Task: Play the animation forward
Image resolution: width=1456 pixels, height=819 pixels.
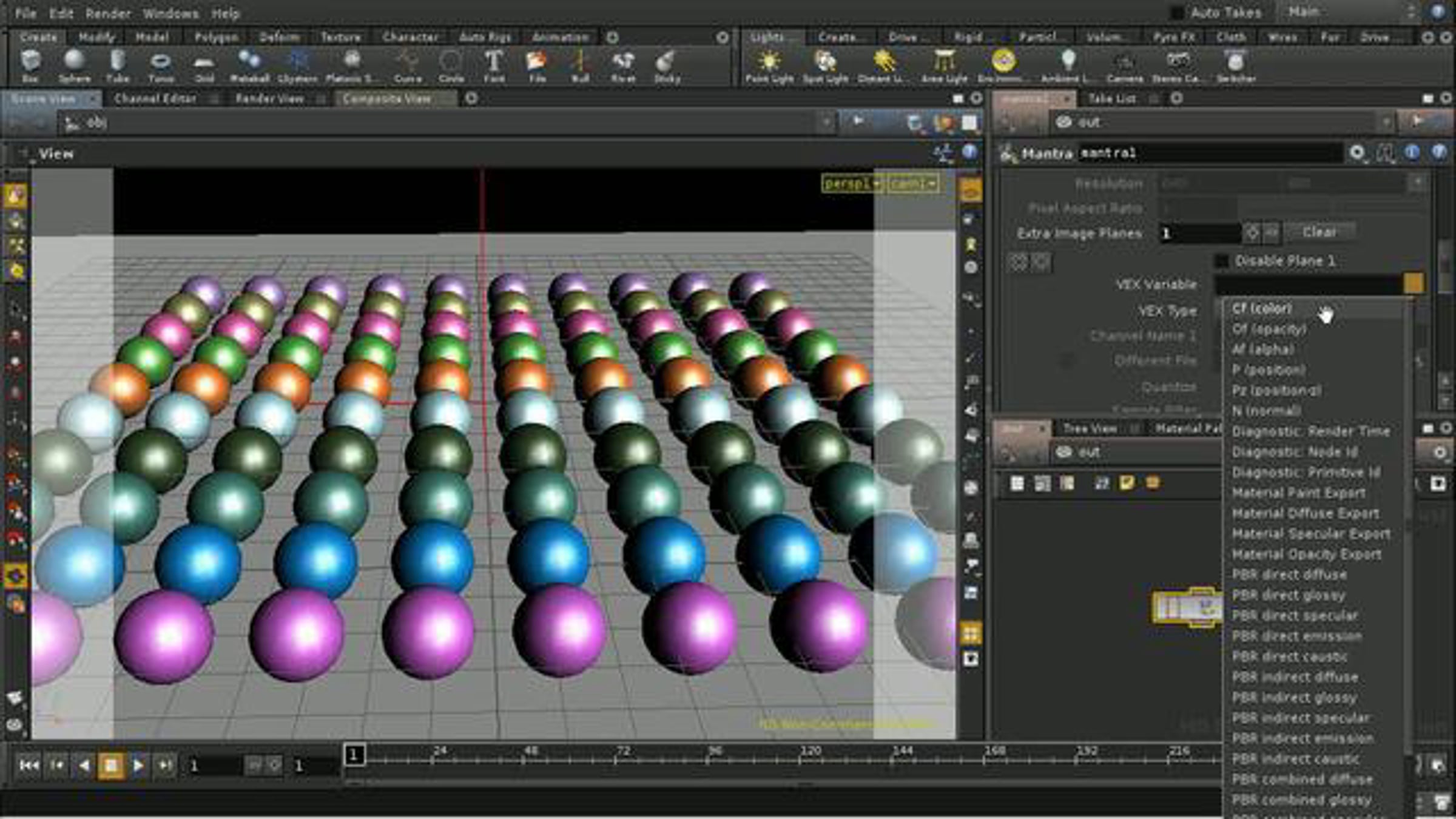Action: pyautogui.click(x=138, y=766)
